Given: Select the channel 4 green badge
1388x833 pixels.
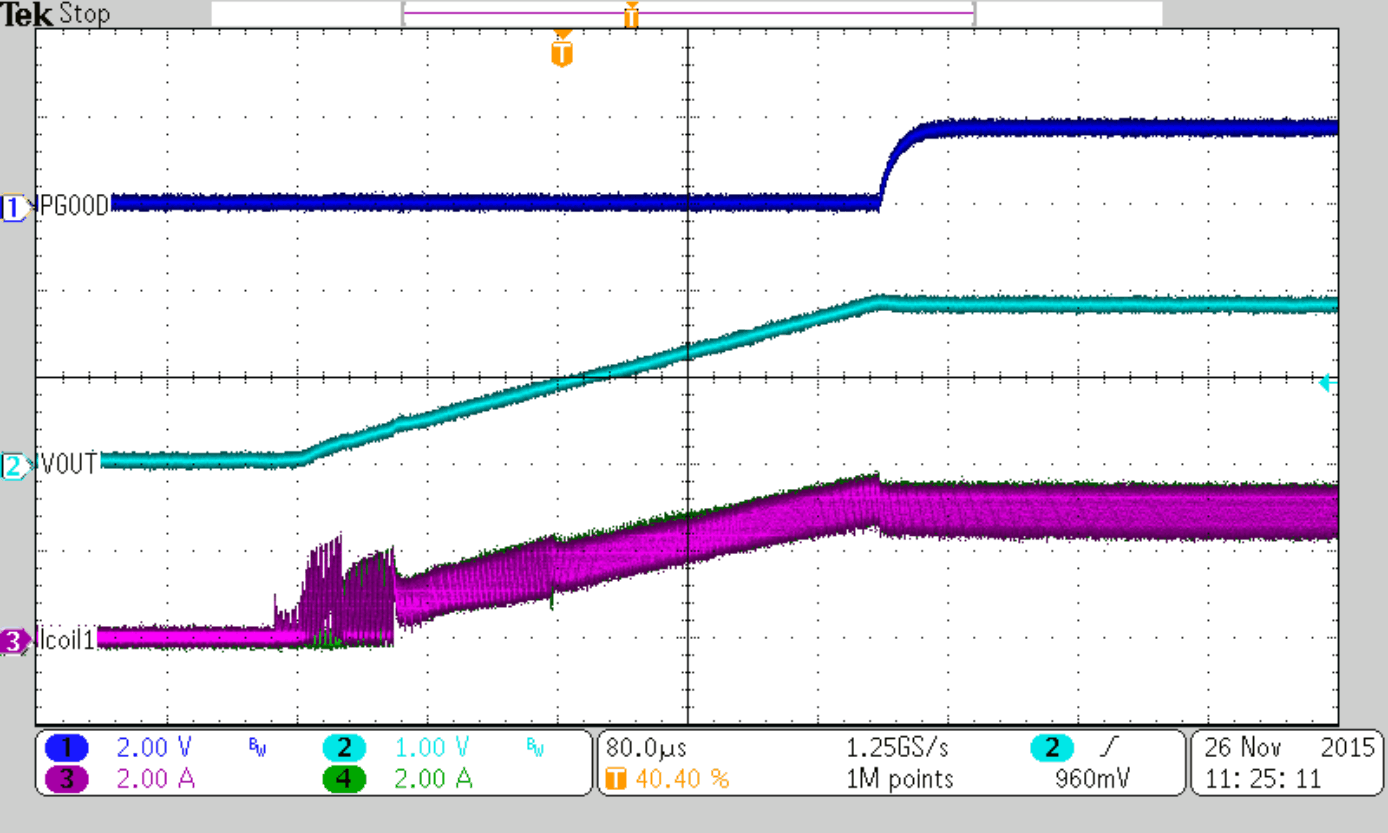Looking at the screenshot, I should (344, 779).
